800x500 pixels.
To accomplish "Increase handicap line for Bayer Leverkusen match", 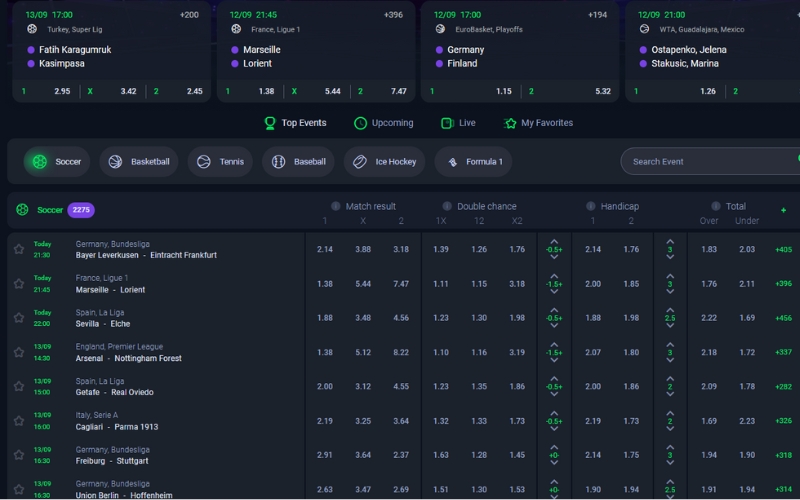I will tap(554, 241).
